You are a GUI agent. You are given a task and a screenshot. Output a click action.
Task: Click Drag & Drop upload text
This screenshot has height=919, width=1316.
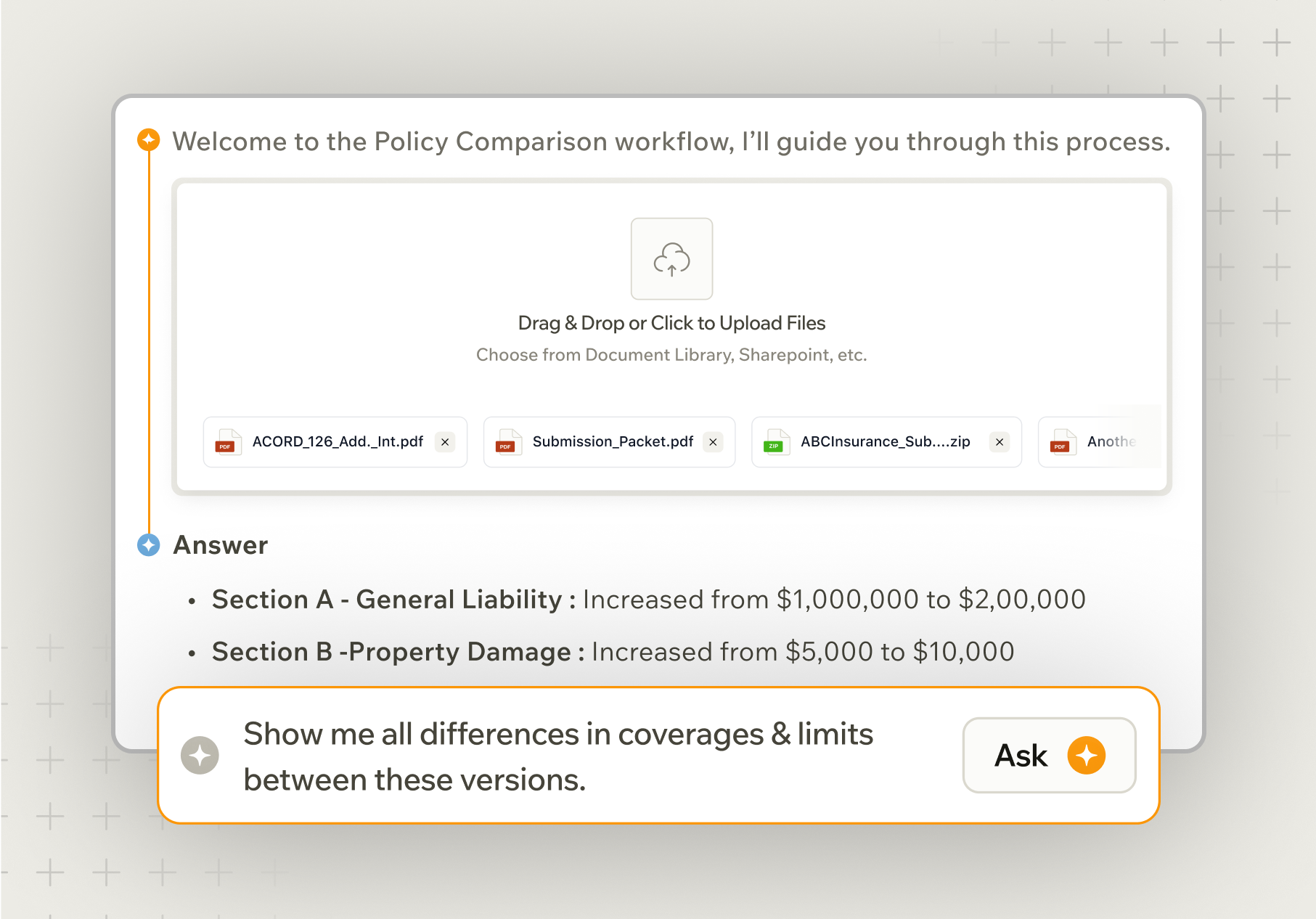671,323
